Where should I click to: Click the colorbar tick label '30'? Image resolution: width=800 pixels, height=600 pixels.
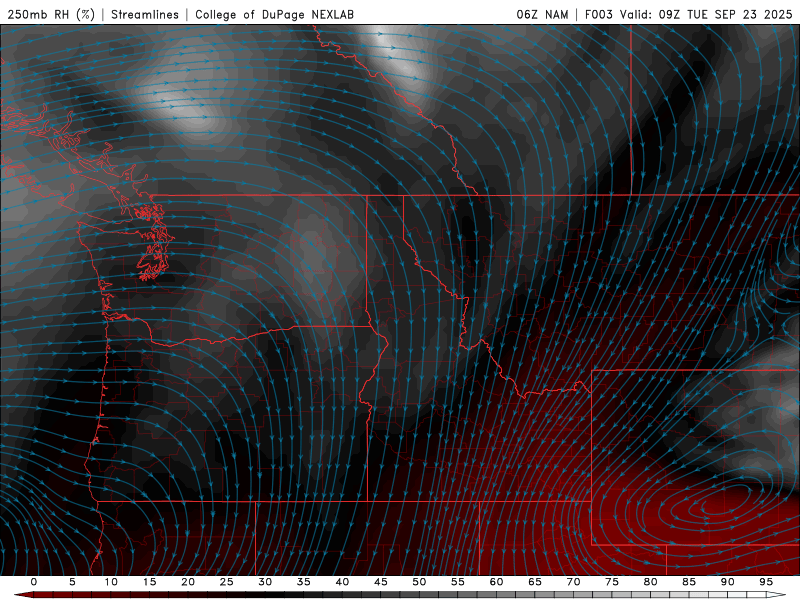point(265,582)
